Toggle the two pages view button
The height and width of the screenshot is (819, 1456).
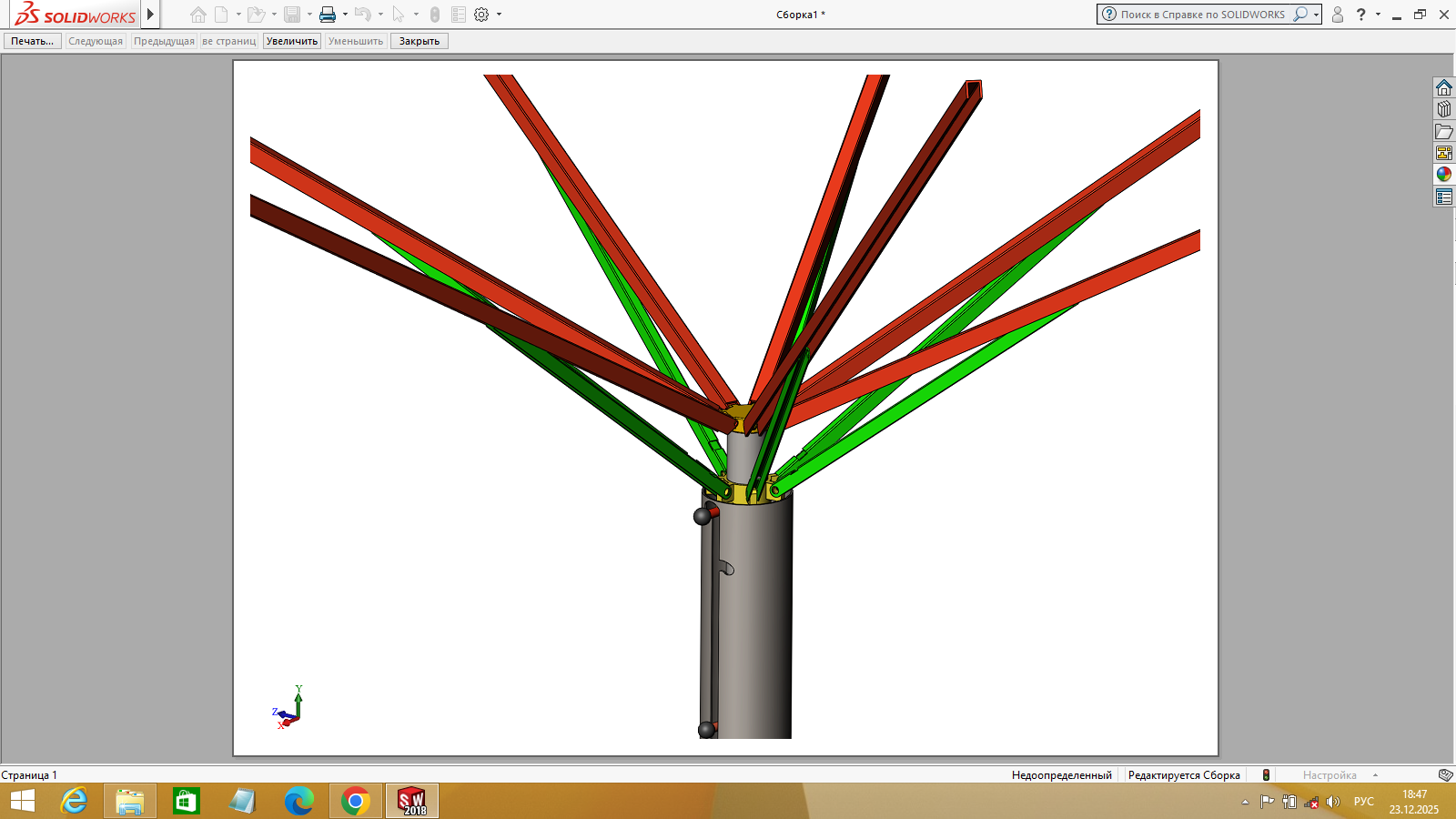click(229, 41)
